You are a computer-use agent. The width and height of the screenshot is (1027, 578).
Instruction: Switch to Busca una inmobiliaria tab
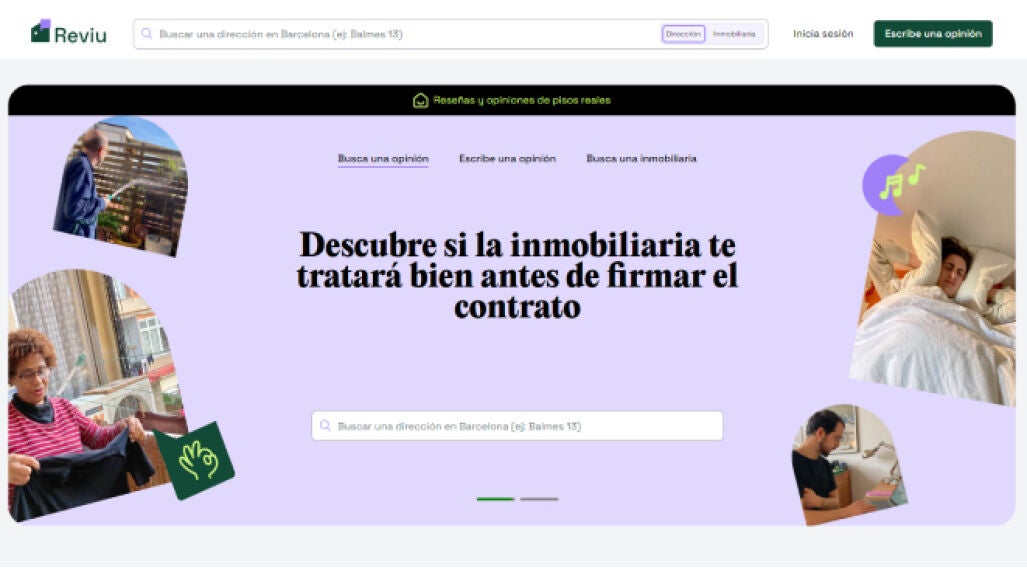[641, 159]
